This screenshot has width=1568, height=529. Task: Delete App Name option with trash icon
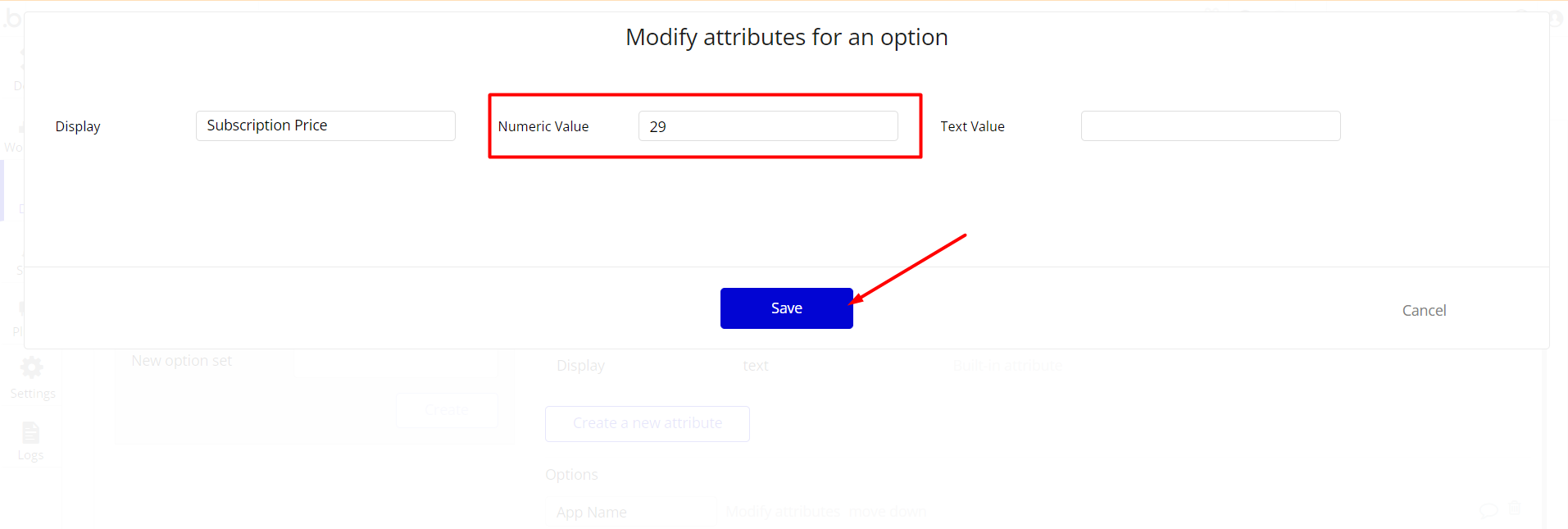tap(1515, 509)
